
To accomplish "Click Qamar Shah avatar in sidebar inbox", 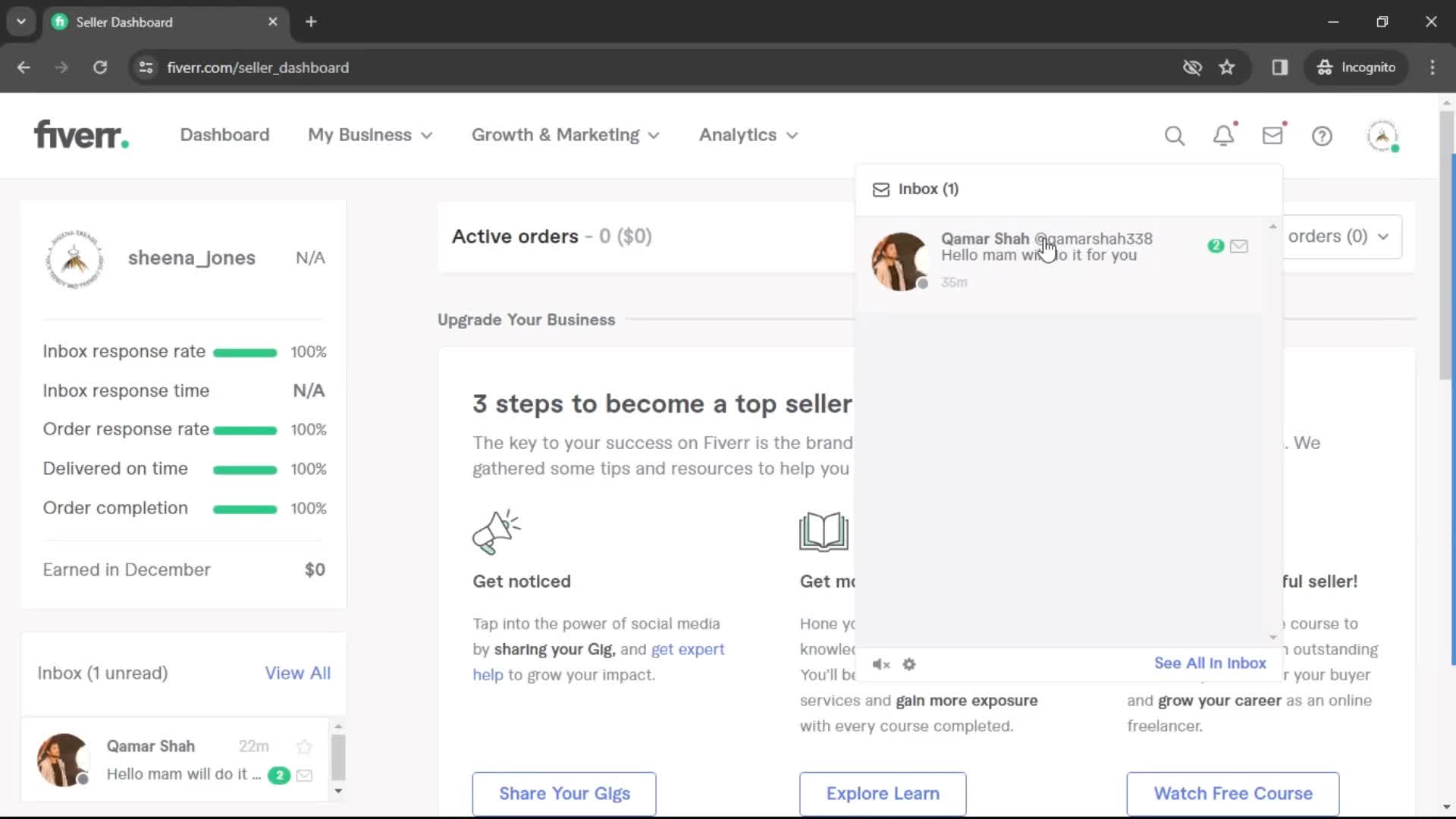I will [x=64, y=759].
